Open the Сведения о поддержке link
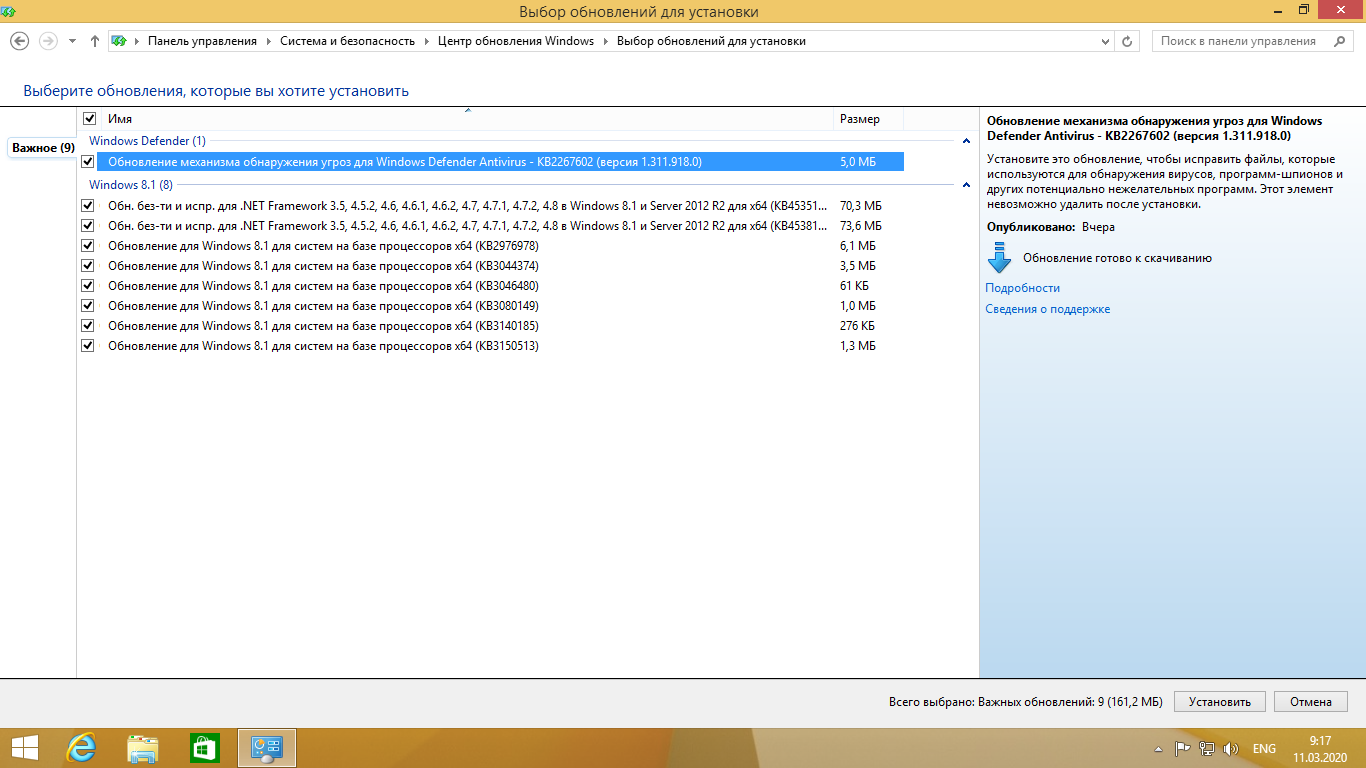 pyautogui.click(x=1047, y=309)
